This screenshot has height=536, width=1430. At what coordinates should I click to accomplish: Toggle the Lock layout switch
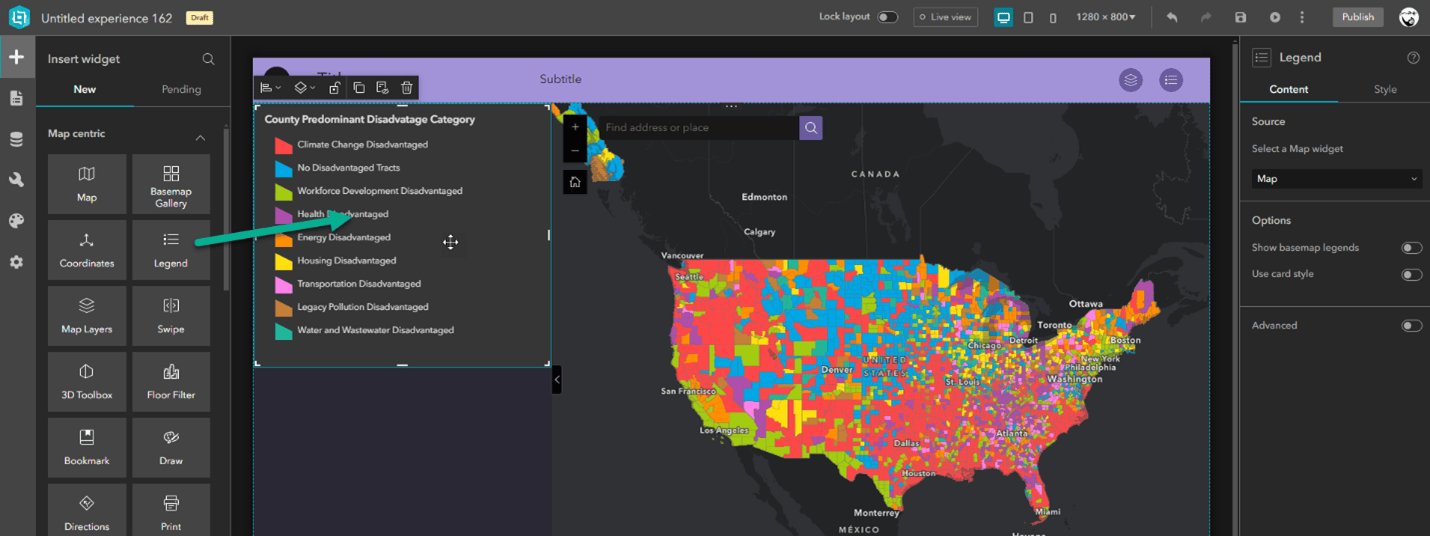pos(887,17)
